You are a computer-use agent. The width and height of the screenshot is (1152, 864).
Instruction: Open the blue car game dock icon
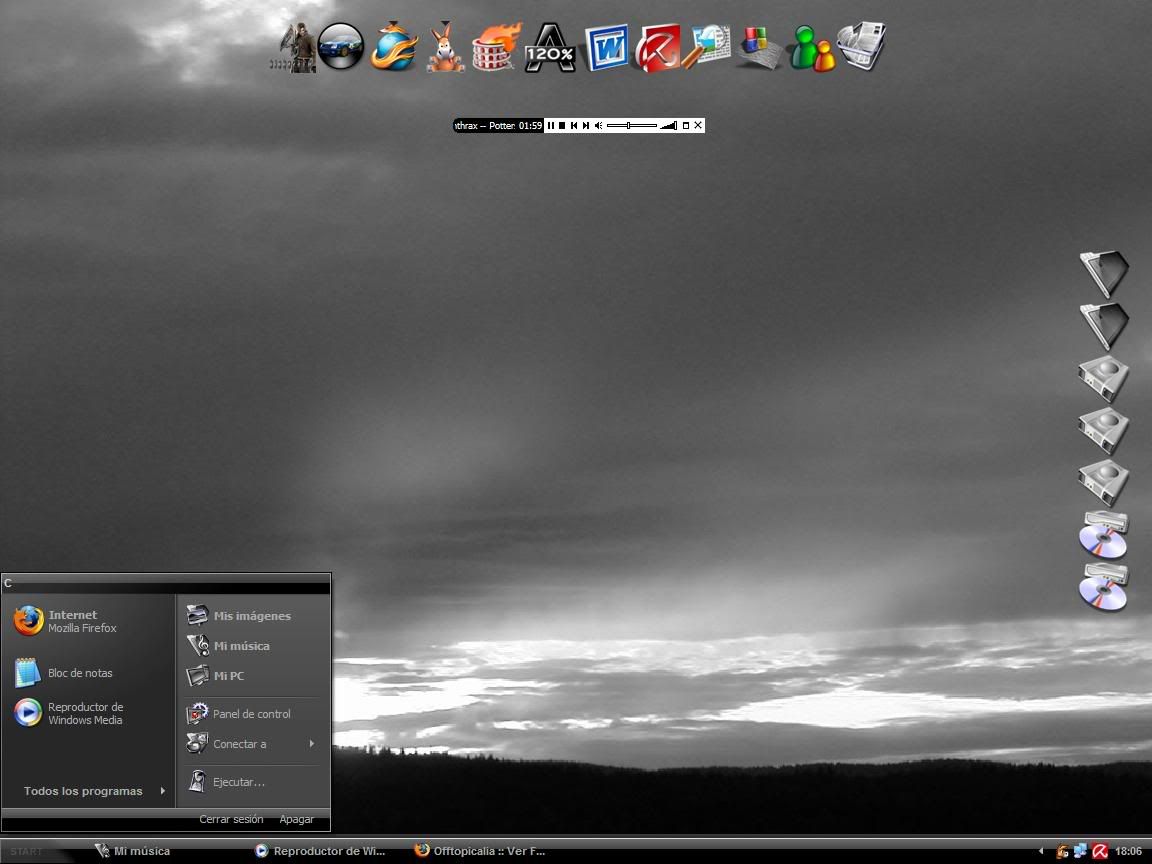tap(342, 46)
